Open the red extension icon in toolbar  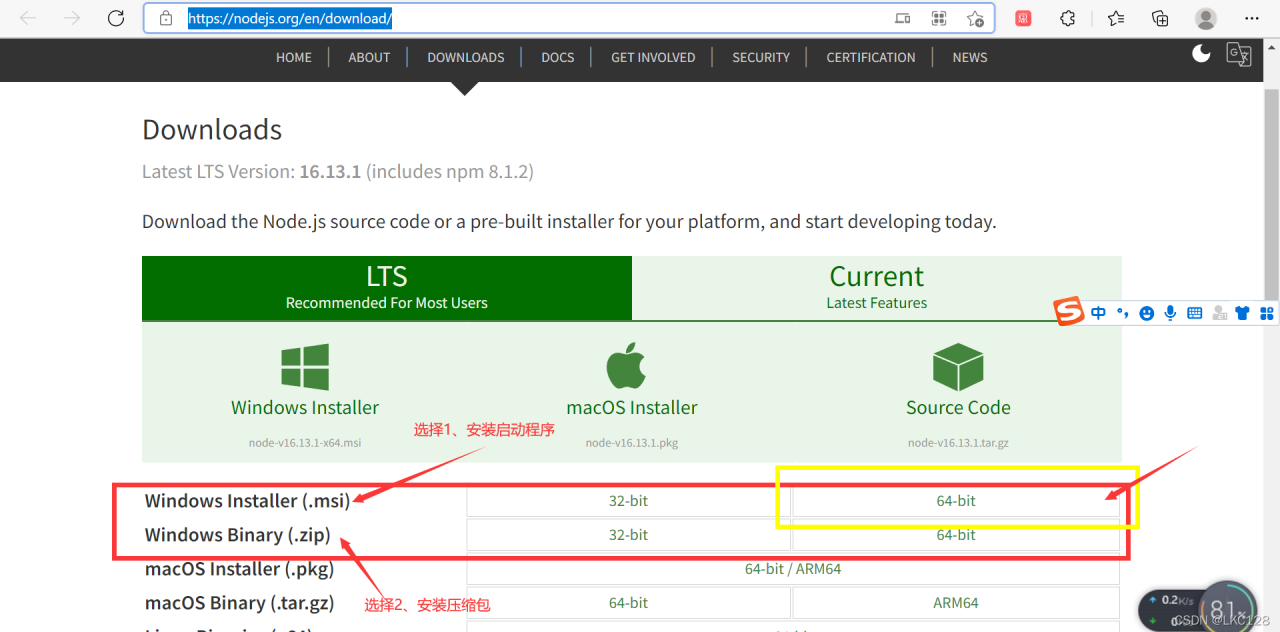tap(1023, 18)
